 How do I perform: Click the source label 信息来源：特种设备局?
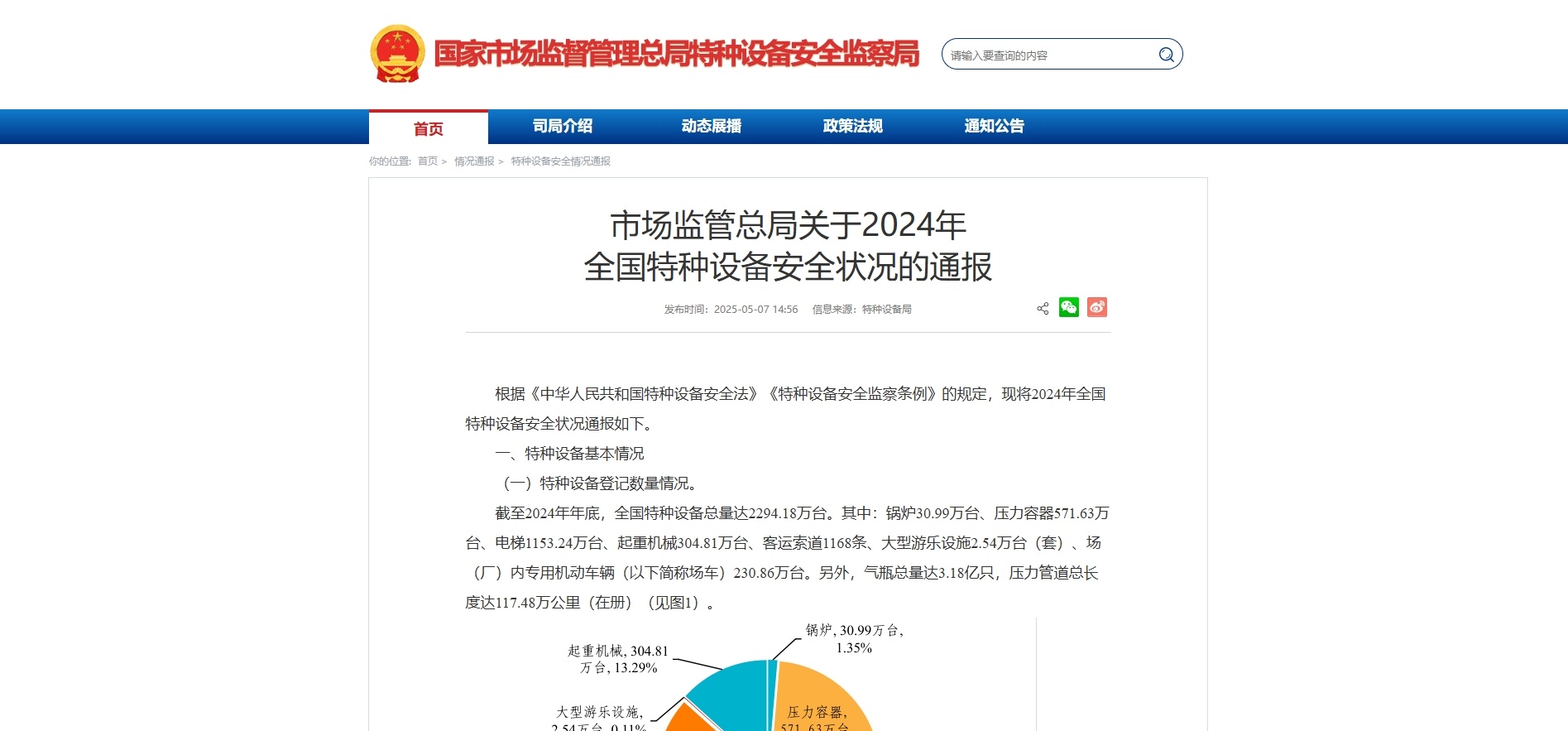861,310
